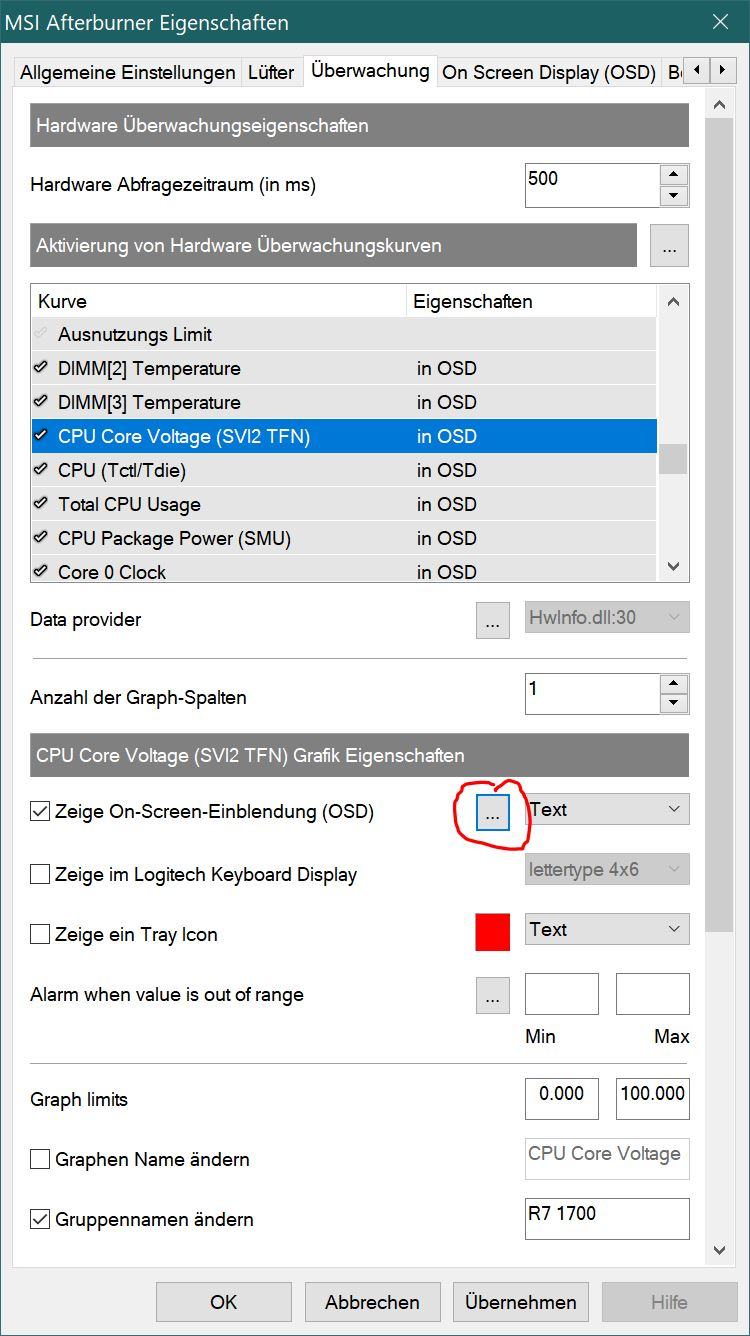Click the alarm Min value field
The image size is (750, 1336).
tap(562, 994)
